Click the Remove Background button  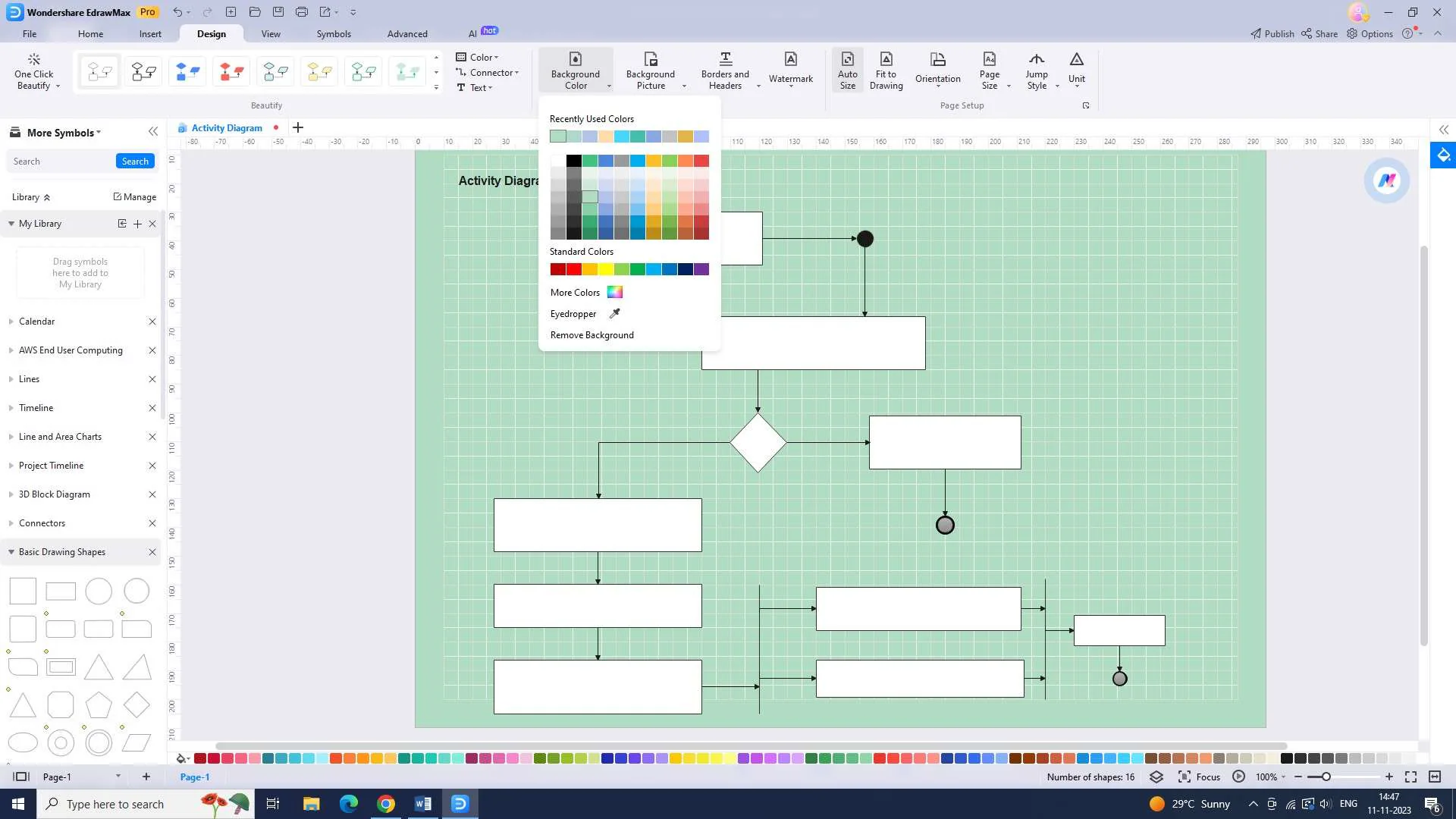(x=592, y=334)
